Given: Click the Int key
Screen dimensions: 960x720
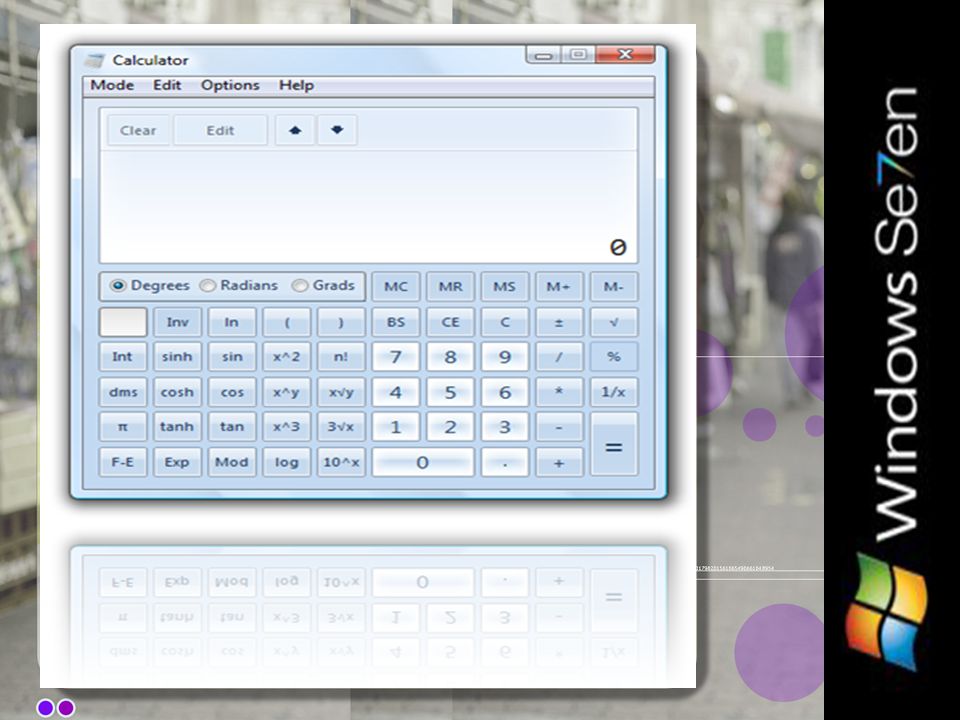Looking at the screenshot, I should [x=122, y=357].
